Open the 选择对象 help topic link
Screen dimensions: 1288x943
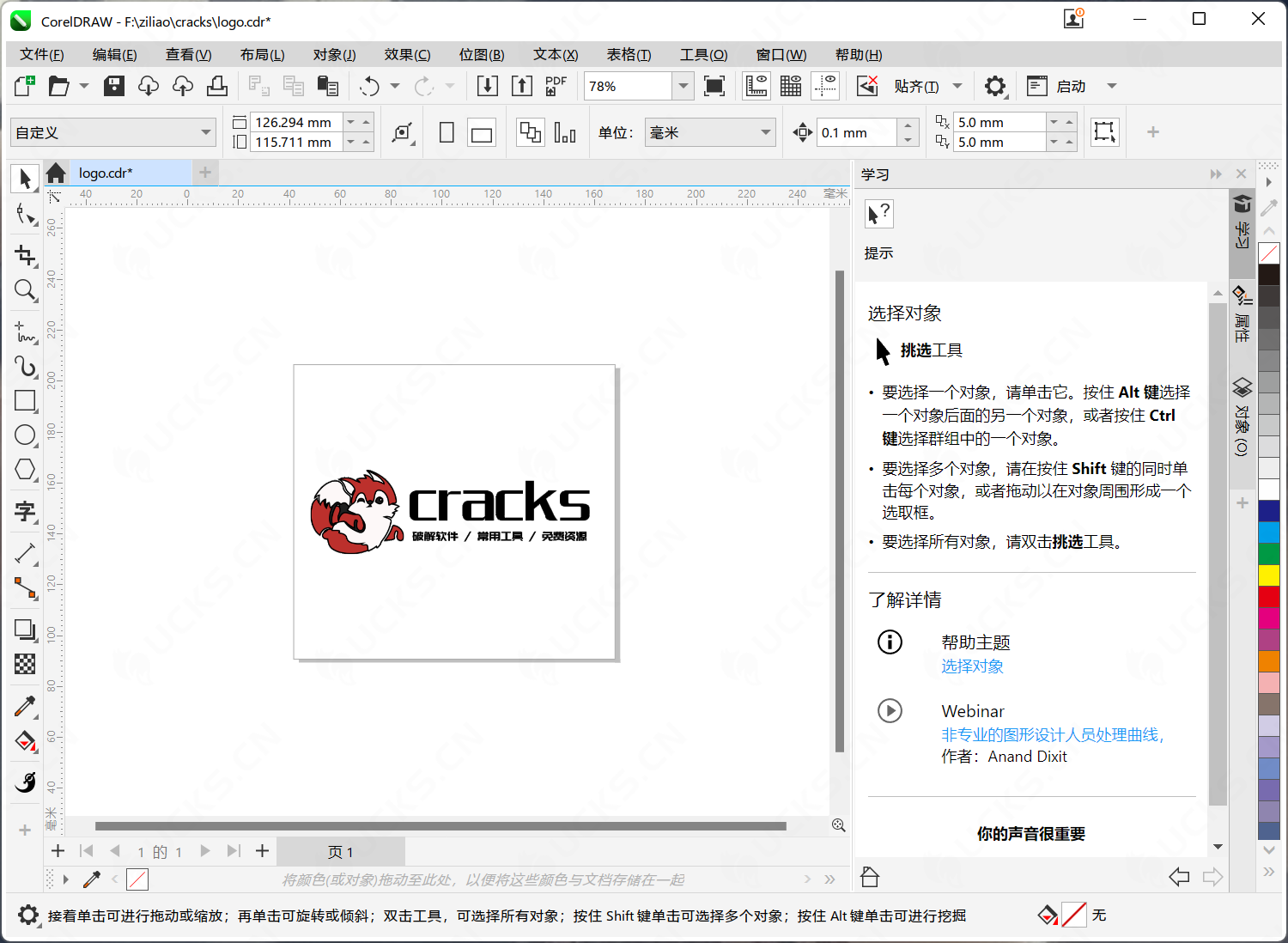coord(971,666)
